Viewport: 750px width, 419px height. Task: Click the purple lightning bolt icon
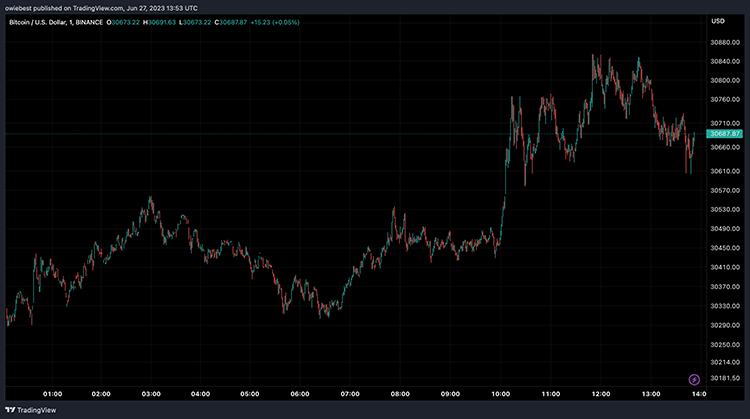click(x=694, y=379)
